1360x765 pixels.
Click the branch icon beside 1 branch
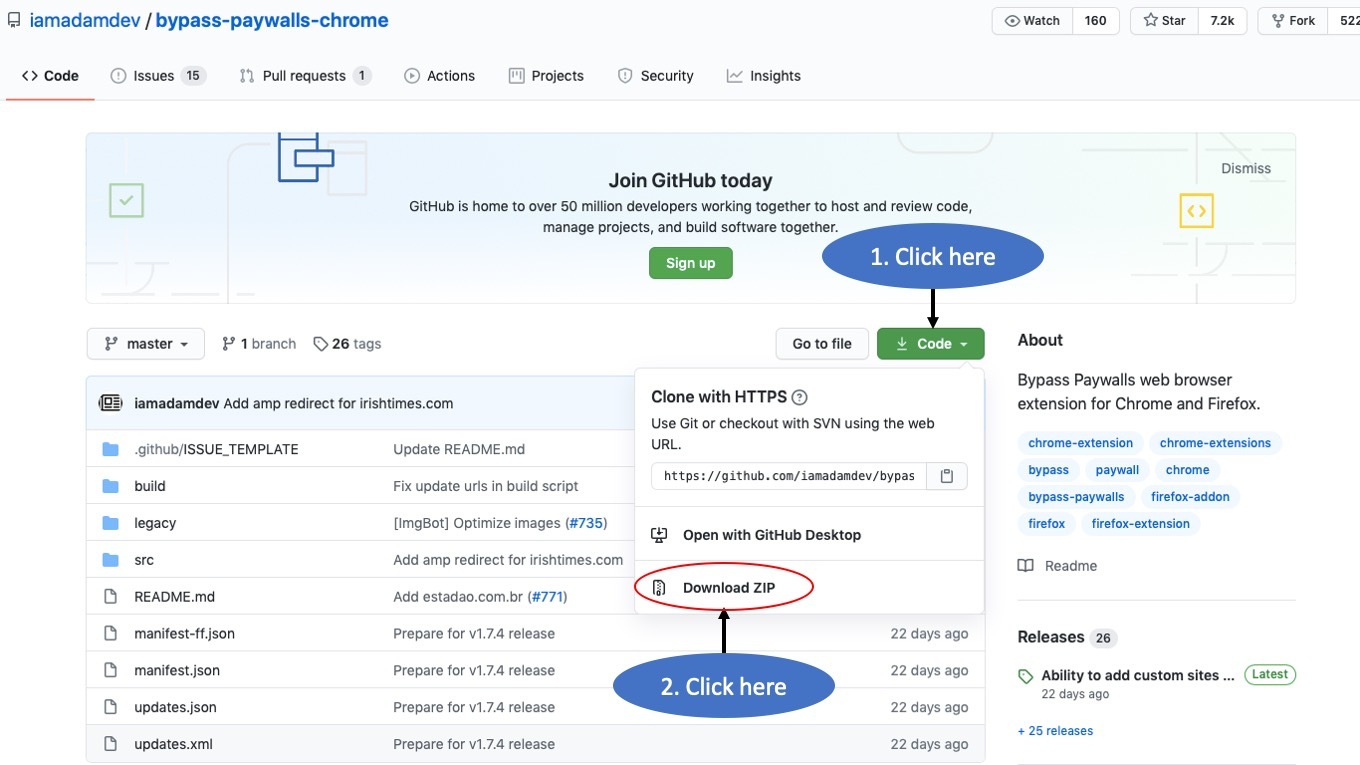click(229, 344)
